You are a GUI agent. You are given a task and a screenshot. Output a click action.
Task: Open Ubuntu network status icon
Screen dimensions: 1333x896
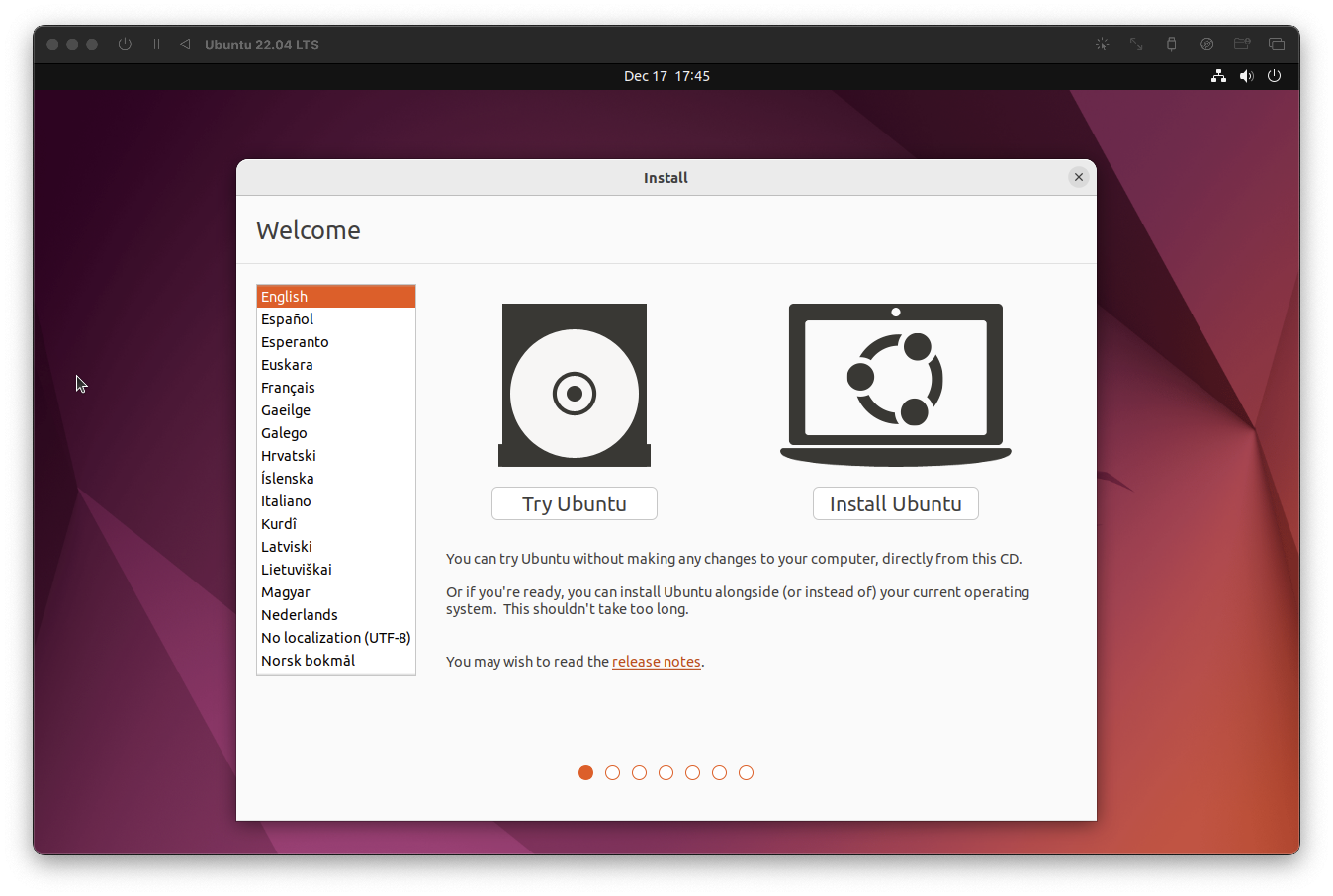(1218, 76)
